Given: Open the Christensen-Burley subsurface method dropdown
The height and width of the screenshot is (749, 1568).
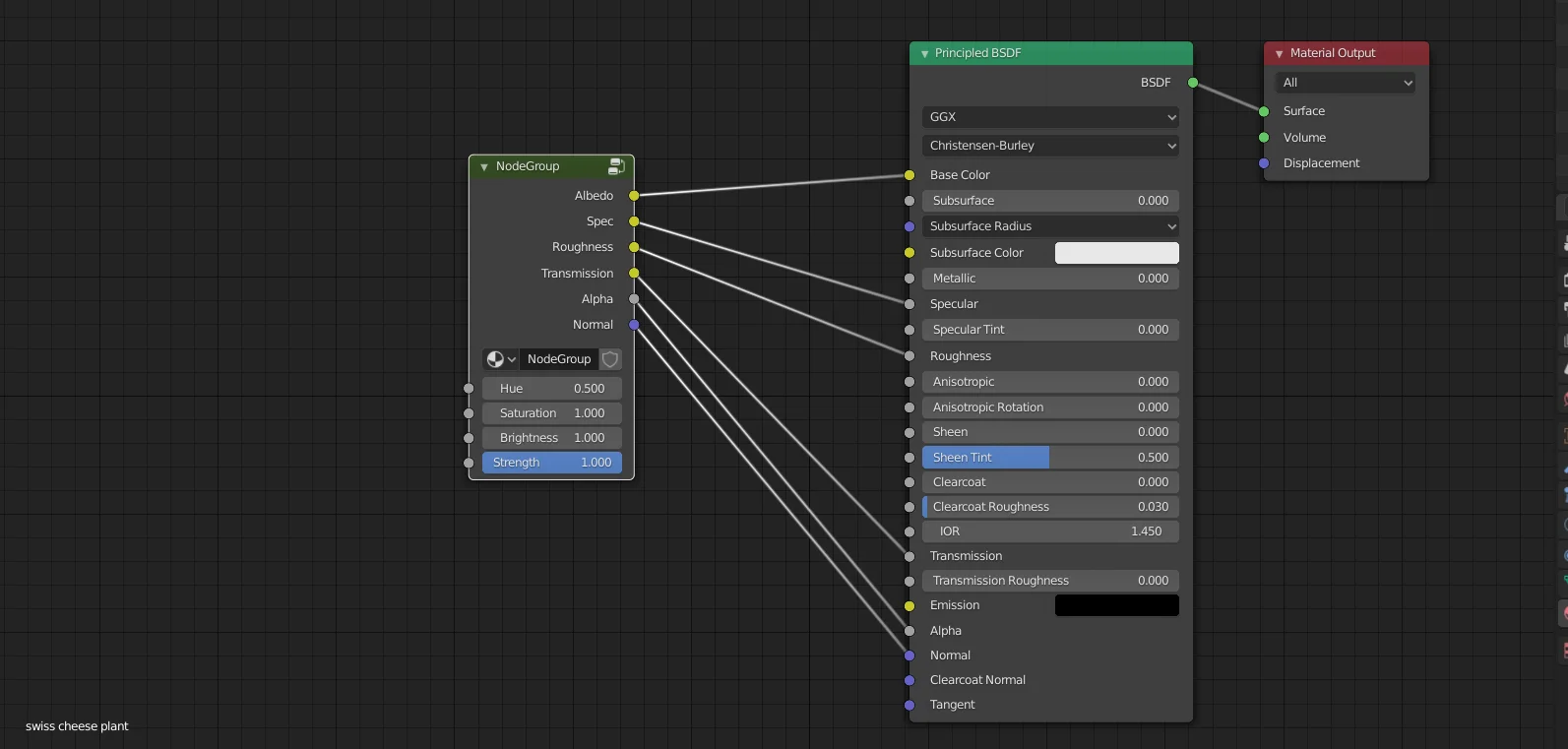Looking at the screenshot, I should pos(1050,146).
